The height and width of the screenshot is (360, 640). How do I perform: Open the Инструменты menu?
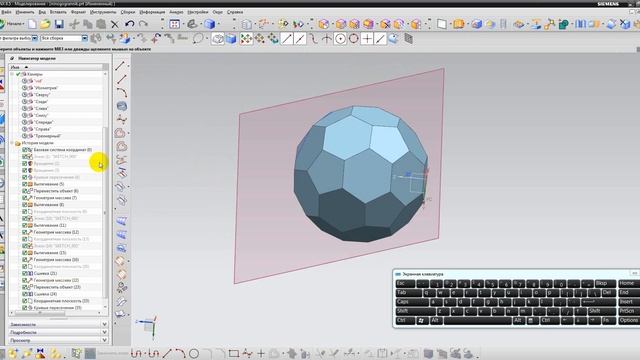point(103,12)
